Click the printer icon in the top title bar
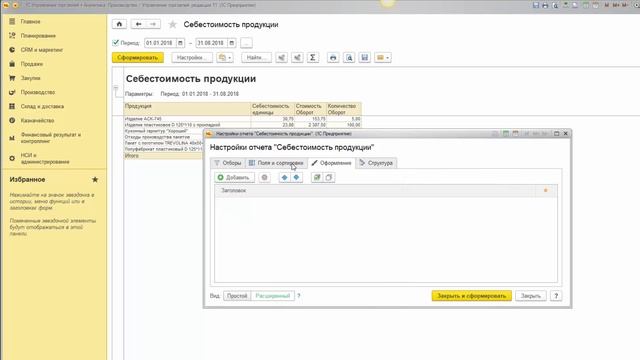This screenshot has width=640, height=360. point(545,5)
